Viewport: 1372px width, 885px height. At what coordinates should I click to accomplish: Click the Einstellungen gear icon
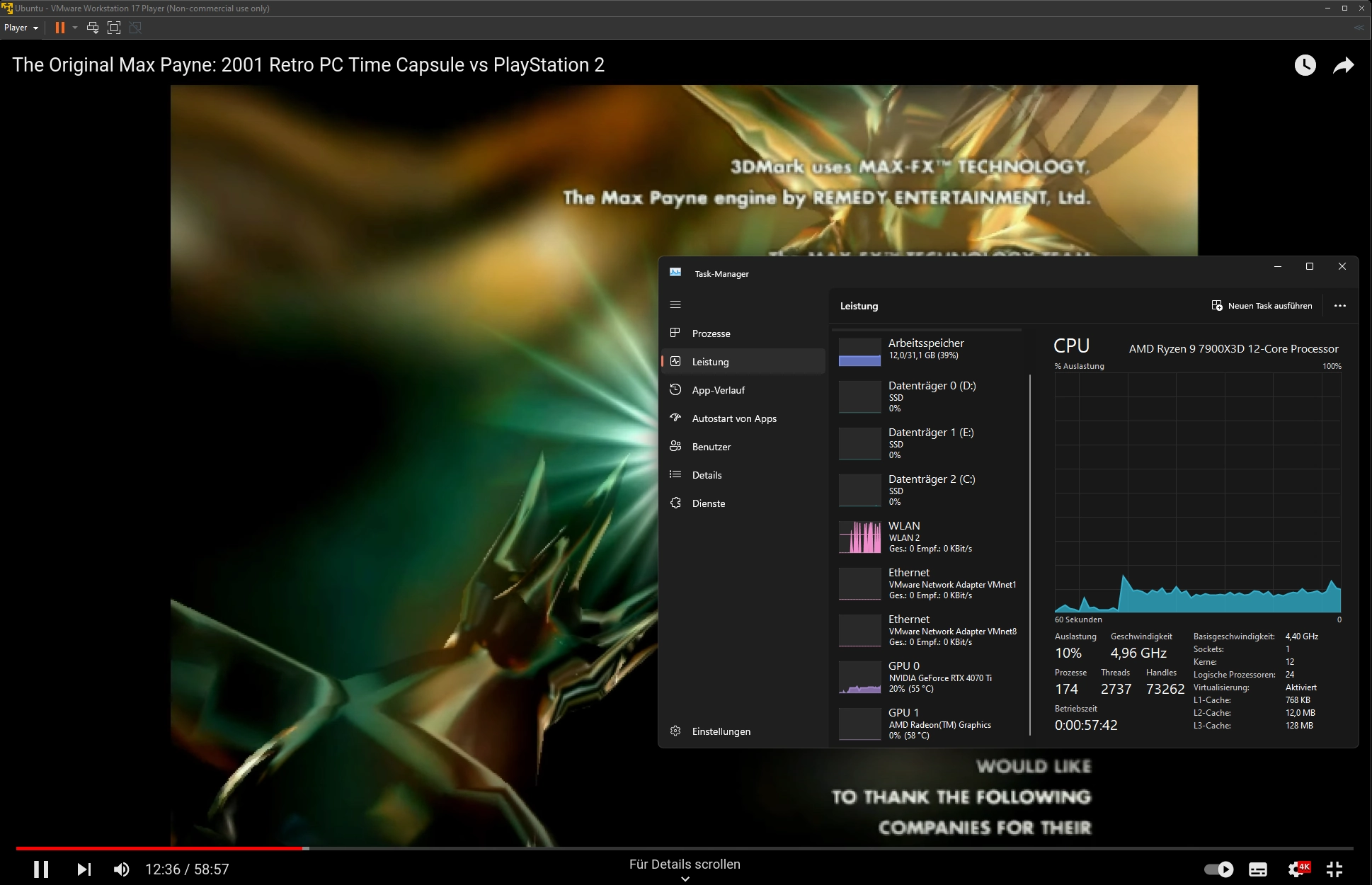click(x=675, y=731)
